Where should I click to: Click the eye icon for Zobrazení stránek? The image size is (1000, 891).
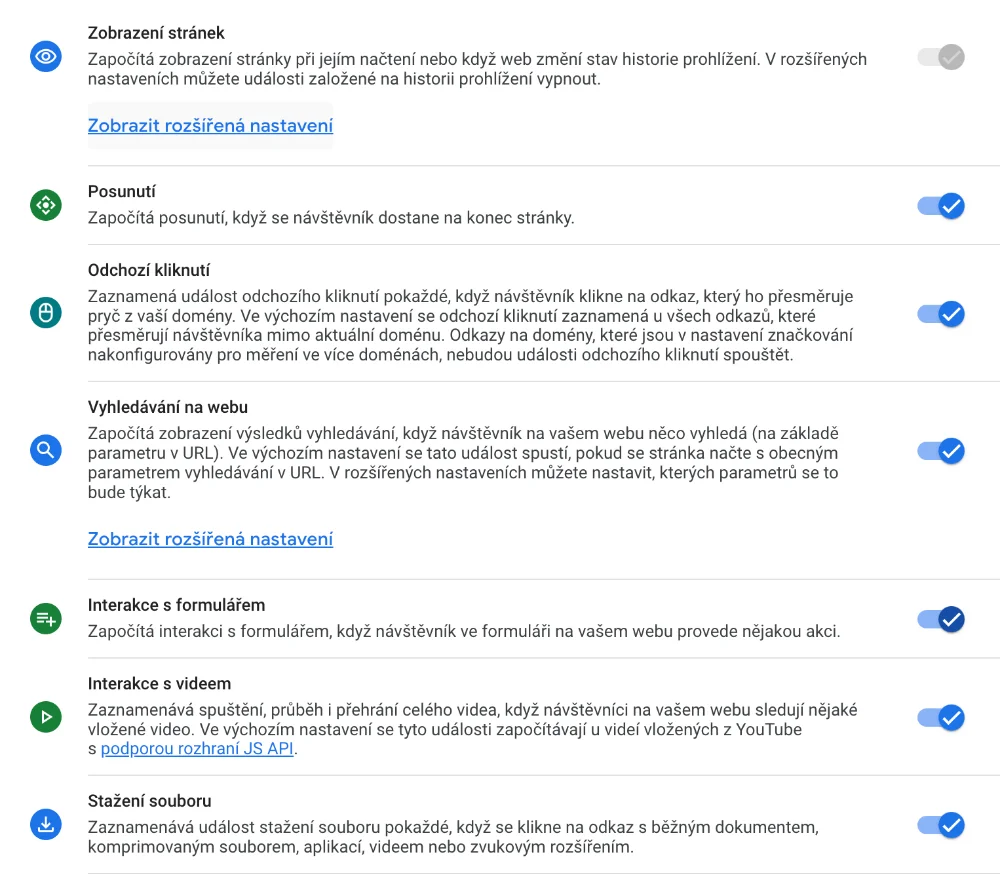click(x=46, y=57)
